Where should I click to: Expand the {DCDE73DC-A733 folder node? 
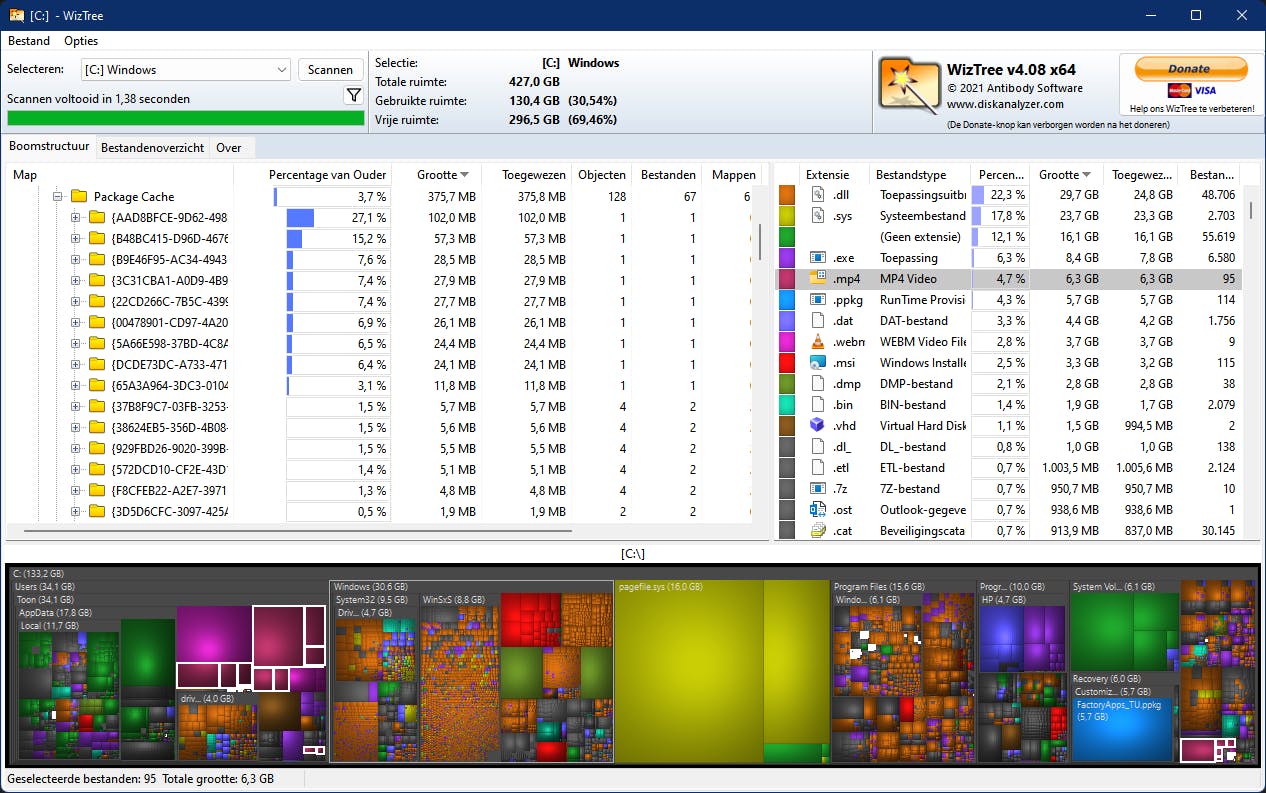pos(76,365)
